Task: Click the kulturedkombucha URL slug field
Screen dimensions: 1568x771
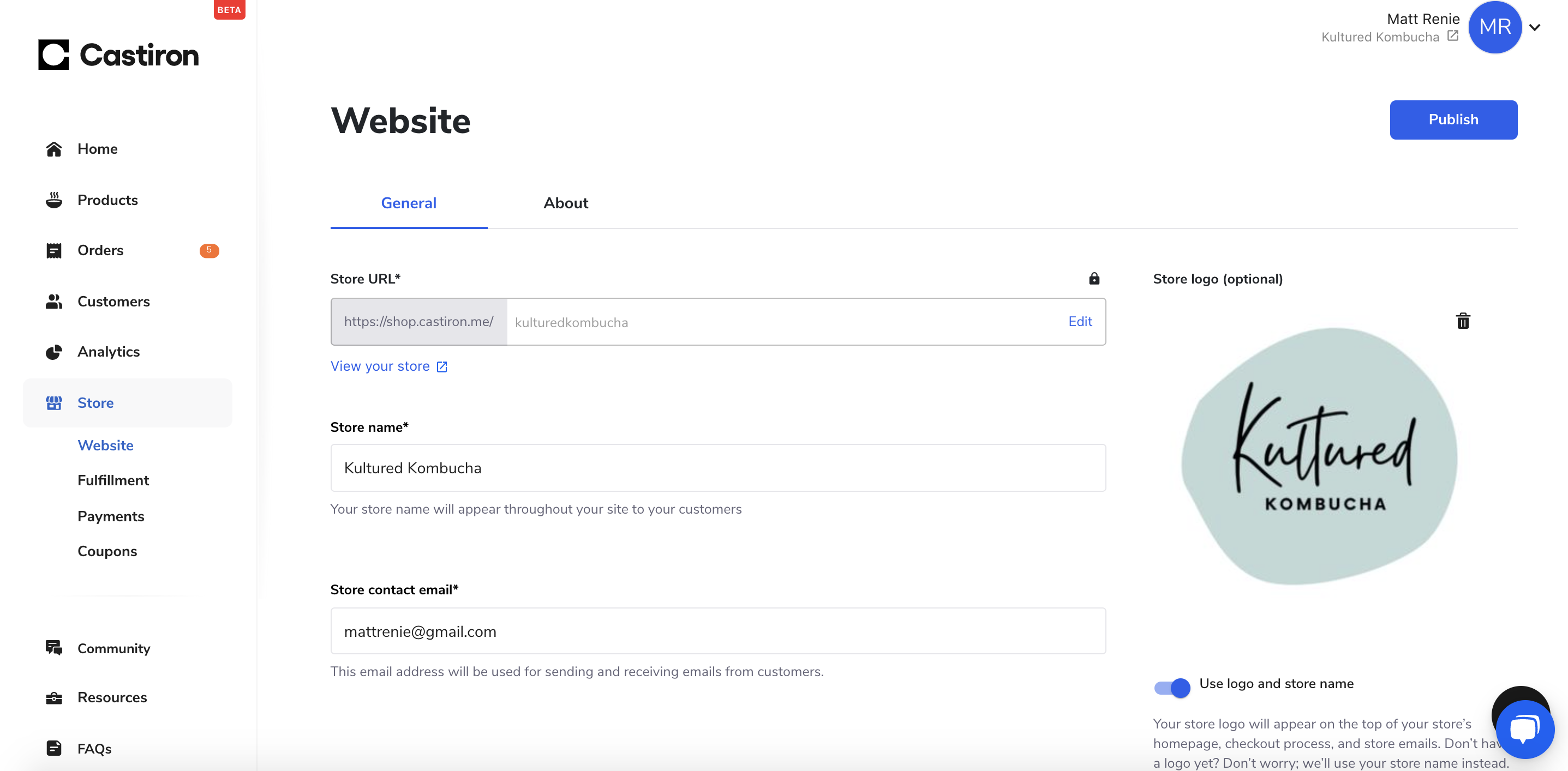Action: [x=785, y=322]
